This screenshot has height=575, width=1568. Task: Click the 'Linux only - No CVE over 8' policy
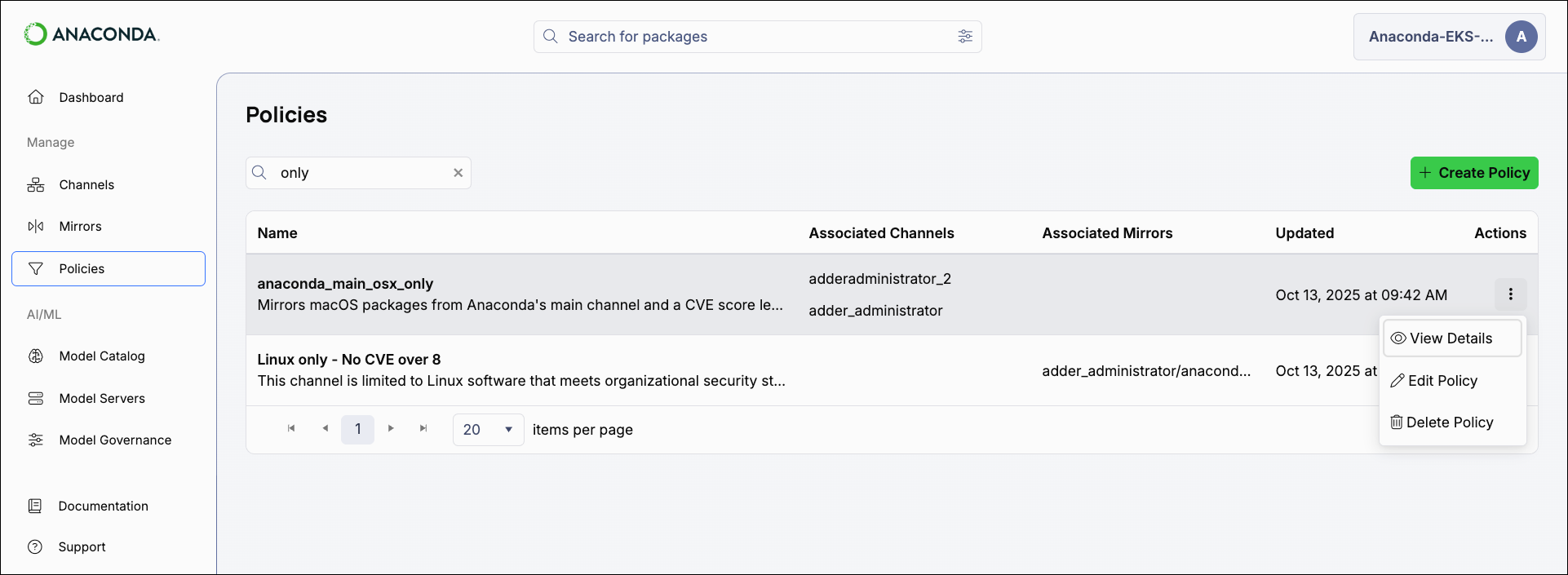pyautogui.click(x=349, y=360)
